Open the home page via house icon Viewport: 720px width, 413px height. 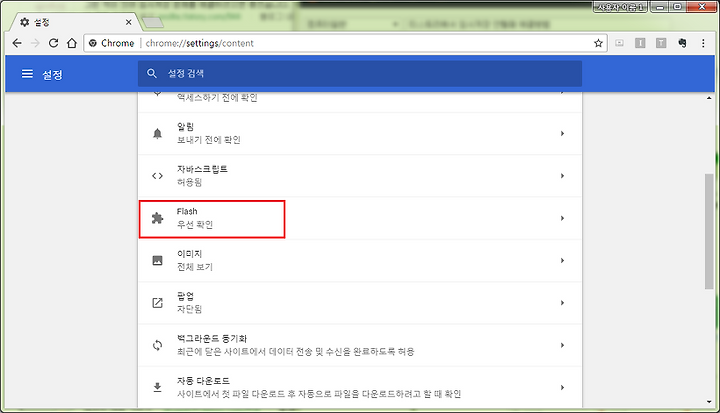coord(72,43)
